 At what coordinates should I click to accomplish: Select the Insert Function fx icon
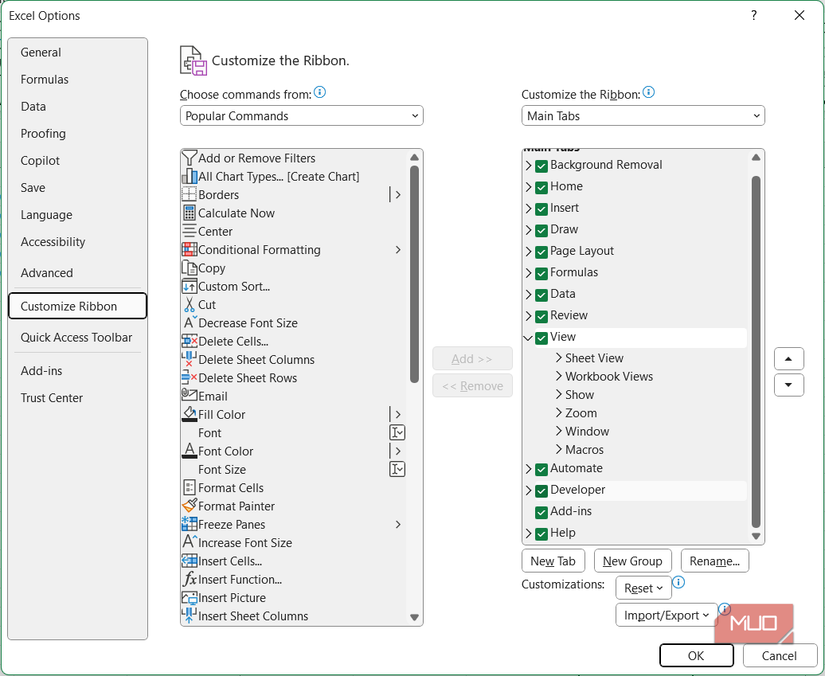pos(189,579)
